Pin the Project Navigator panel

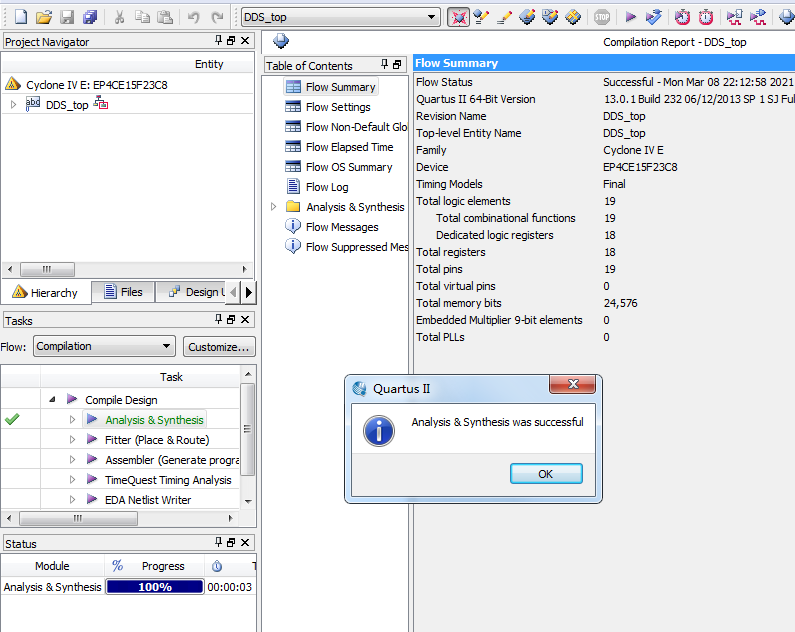click(218, 40)
